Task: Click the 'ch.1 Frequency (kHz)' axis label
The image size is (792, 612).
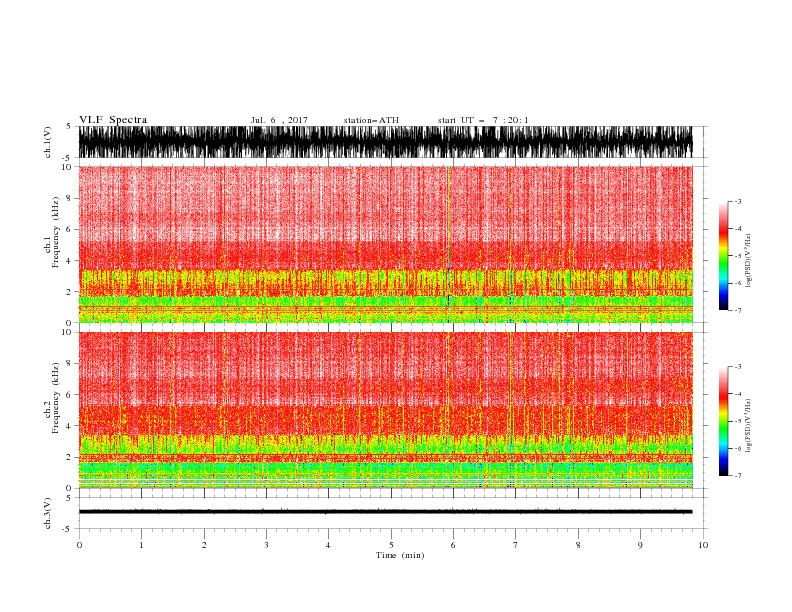Action: 52,233
